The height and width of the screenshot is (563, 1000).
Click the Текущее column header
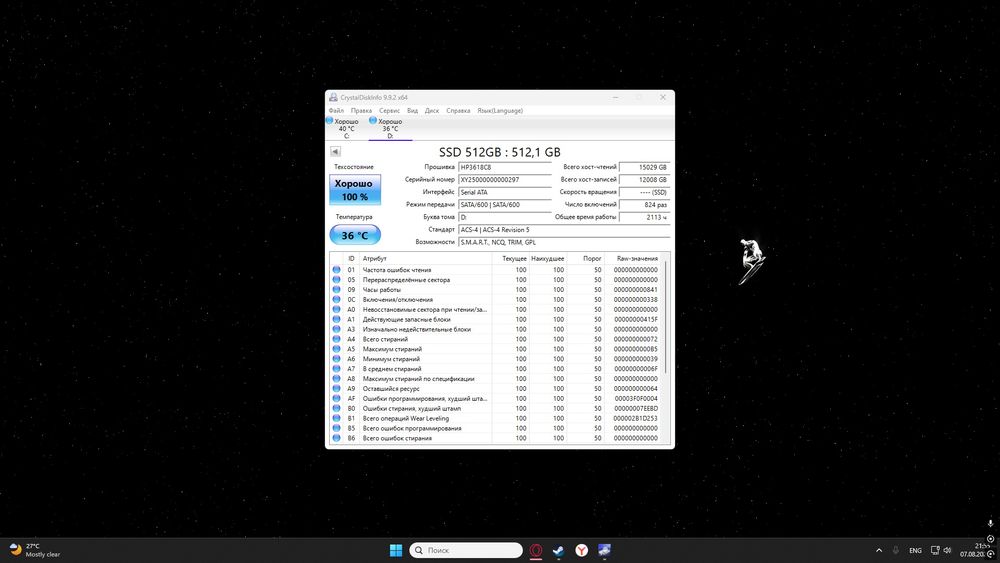[x=510, y=258]
